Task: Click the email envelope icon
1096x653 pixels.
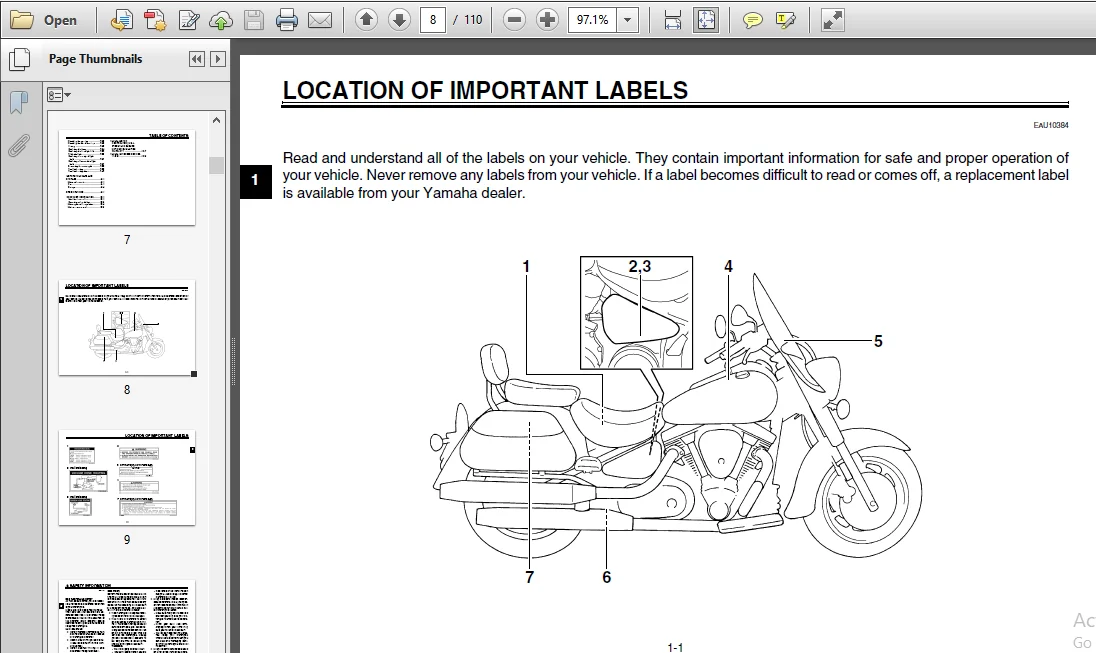Action: click(x=320, y=20)
